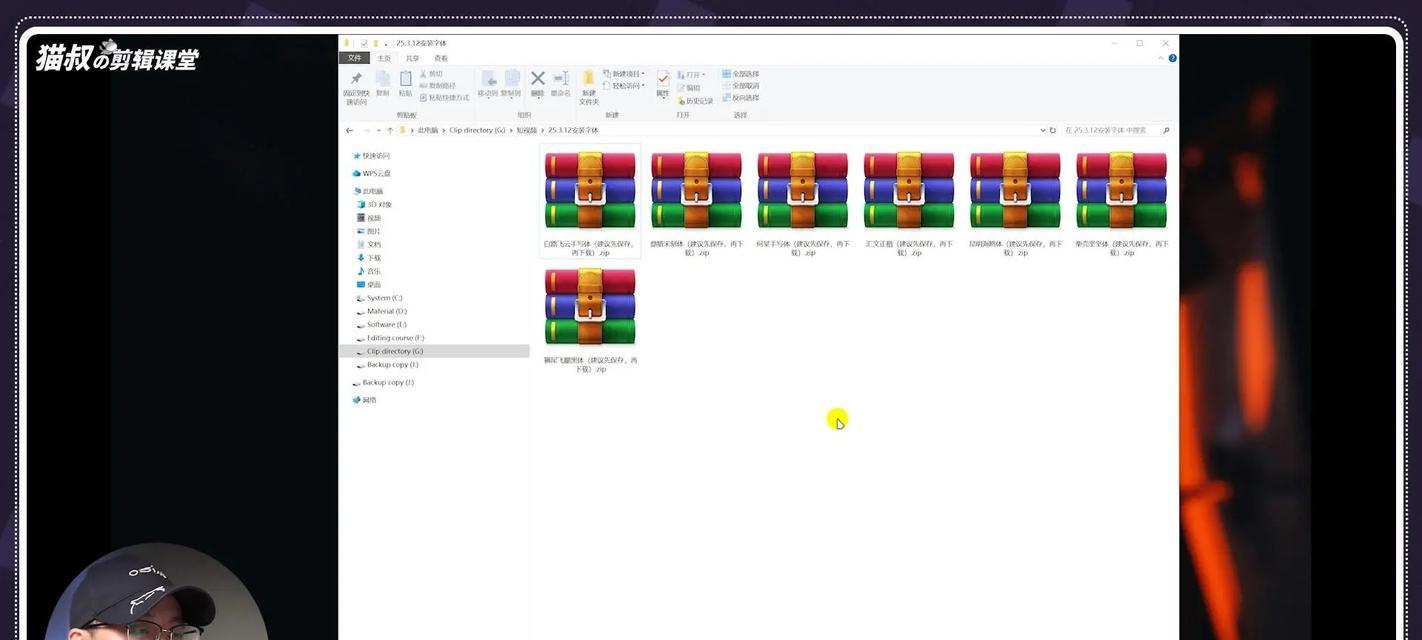The width and height of the screenshot is (1422, 640).
Task: Click the Move to (移动到) icon
Action: pyautogui.click(x=488, y=79)
